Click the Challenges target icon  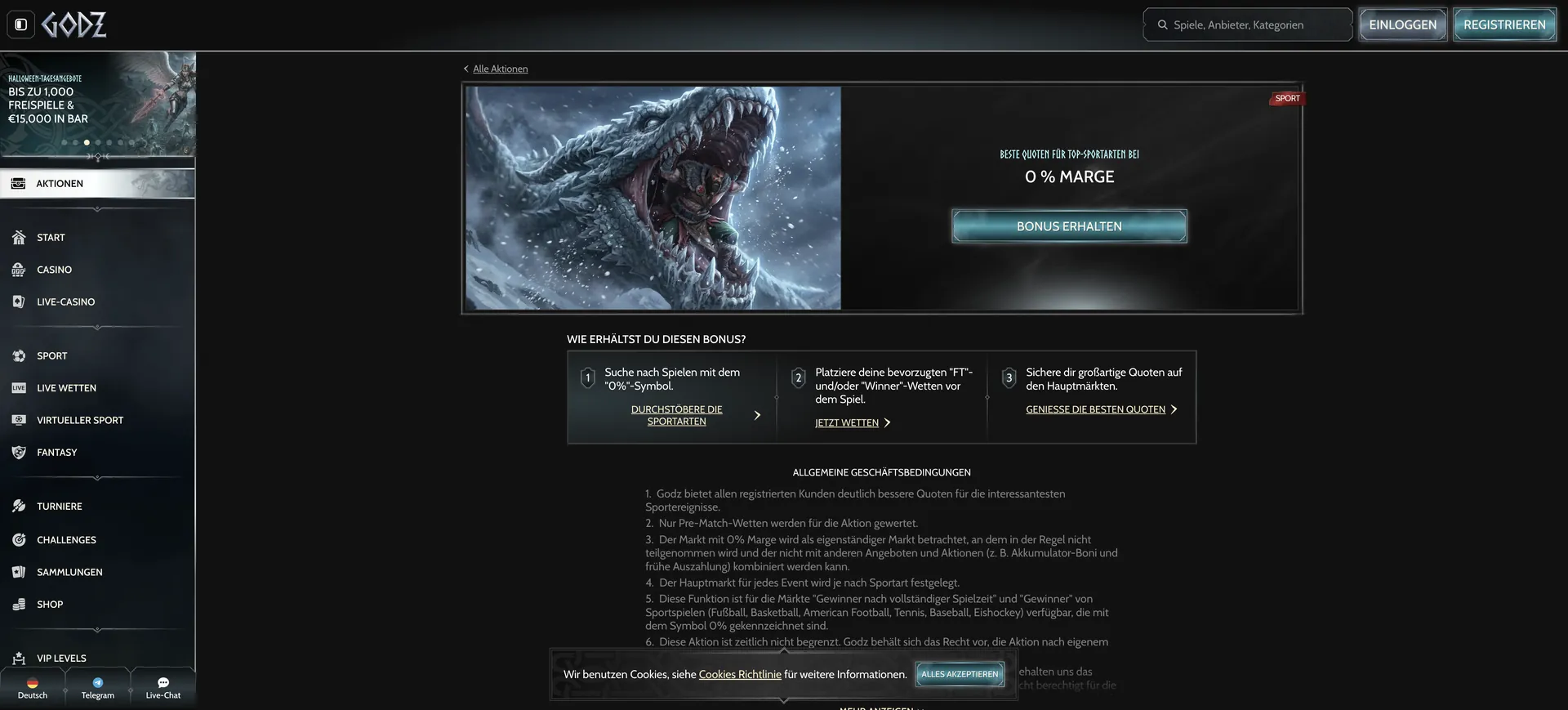[19, 540]
